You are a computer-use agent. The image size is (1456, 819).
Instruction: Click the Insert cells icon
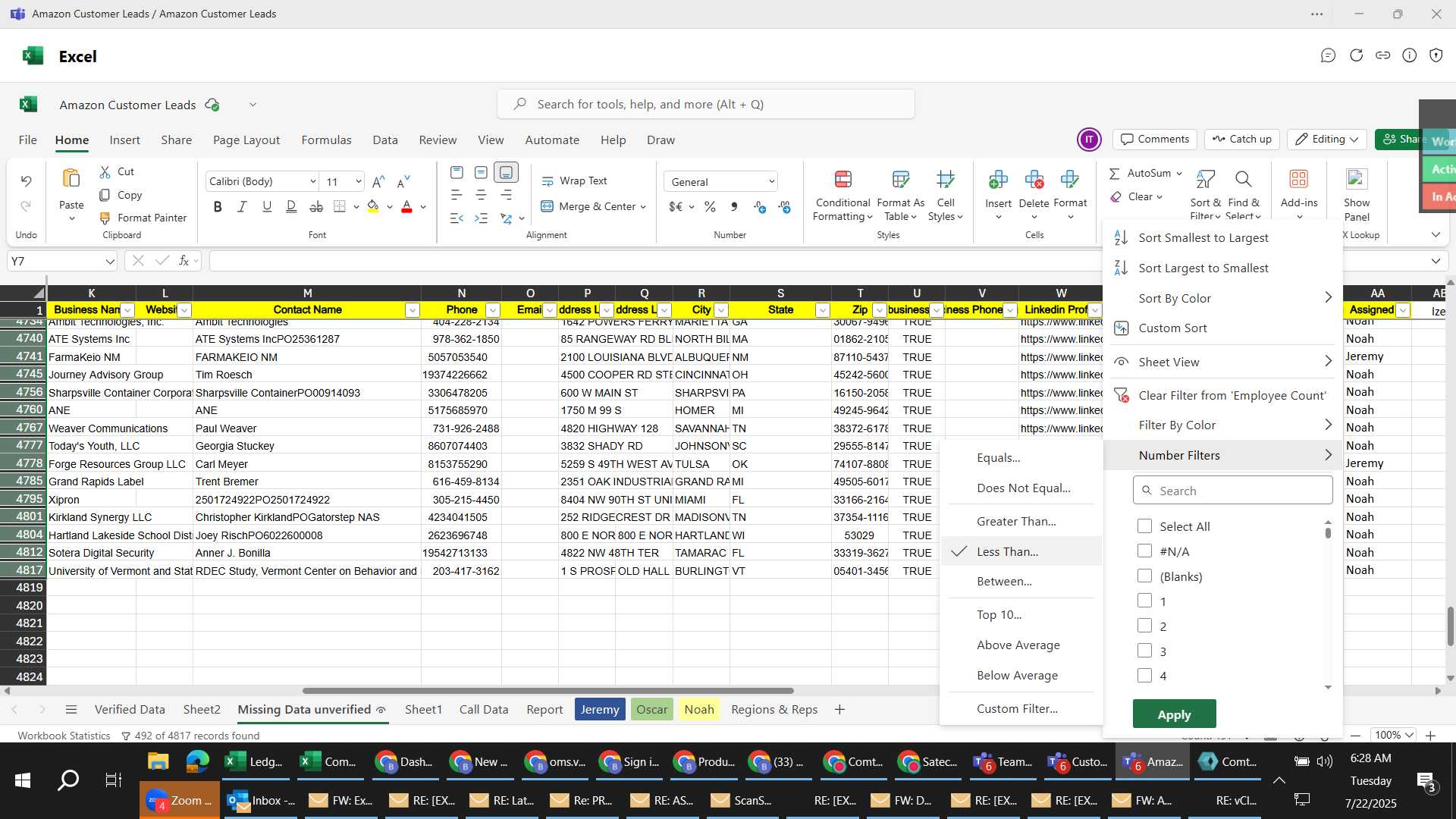[x=998, y=180]
